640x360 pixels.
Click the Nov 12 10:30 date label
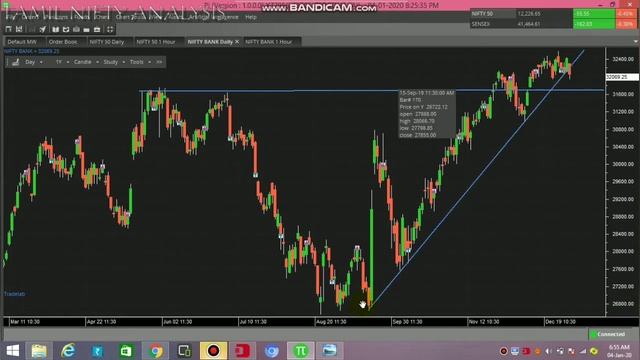484,322
